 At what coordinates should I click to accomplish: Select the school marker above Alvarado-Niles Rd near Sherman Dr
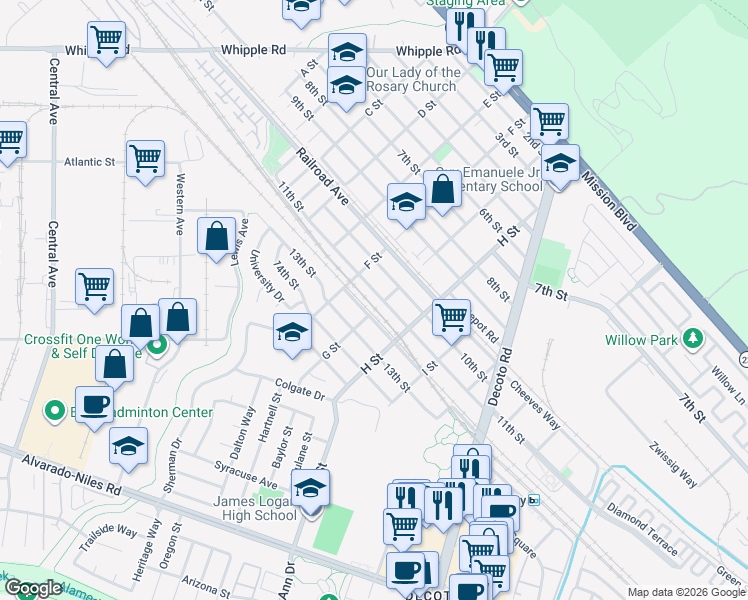pos(128,446)
